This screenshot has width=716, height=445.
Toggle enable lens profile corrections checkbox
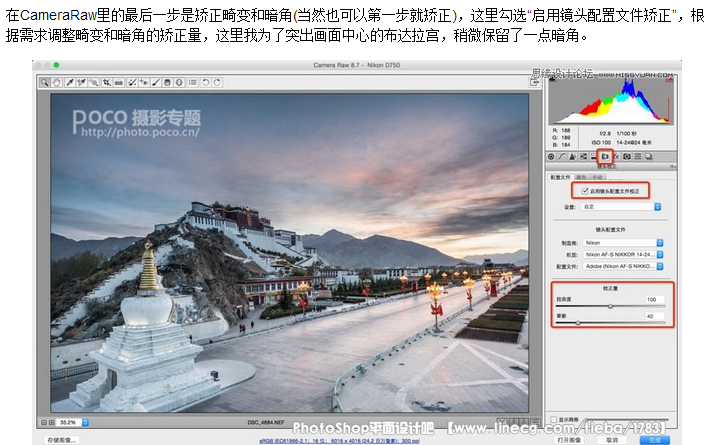(x=585, y=191)
